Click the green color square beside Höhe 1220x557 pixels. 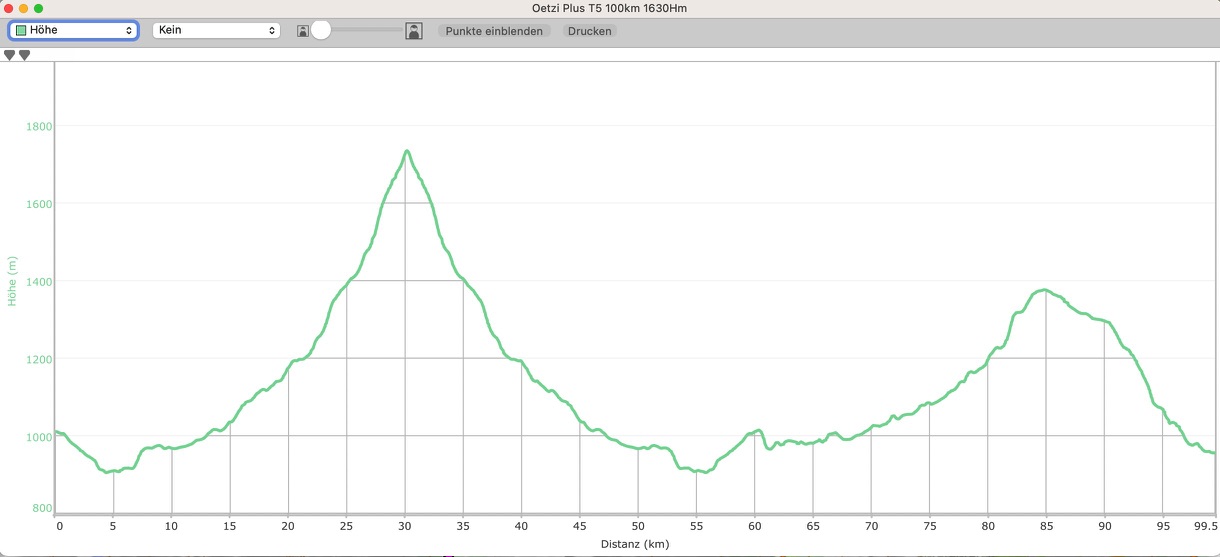(x=21, y=31)
